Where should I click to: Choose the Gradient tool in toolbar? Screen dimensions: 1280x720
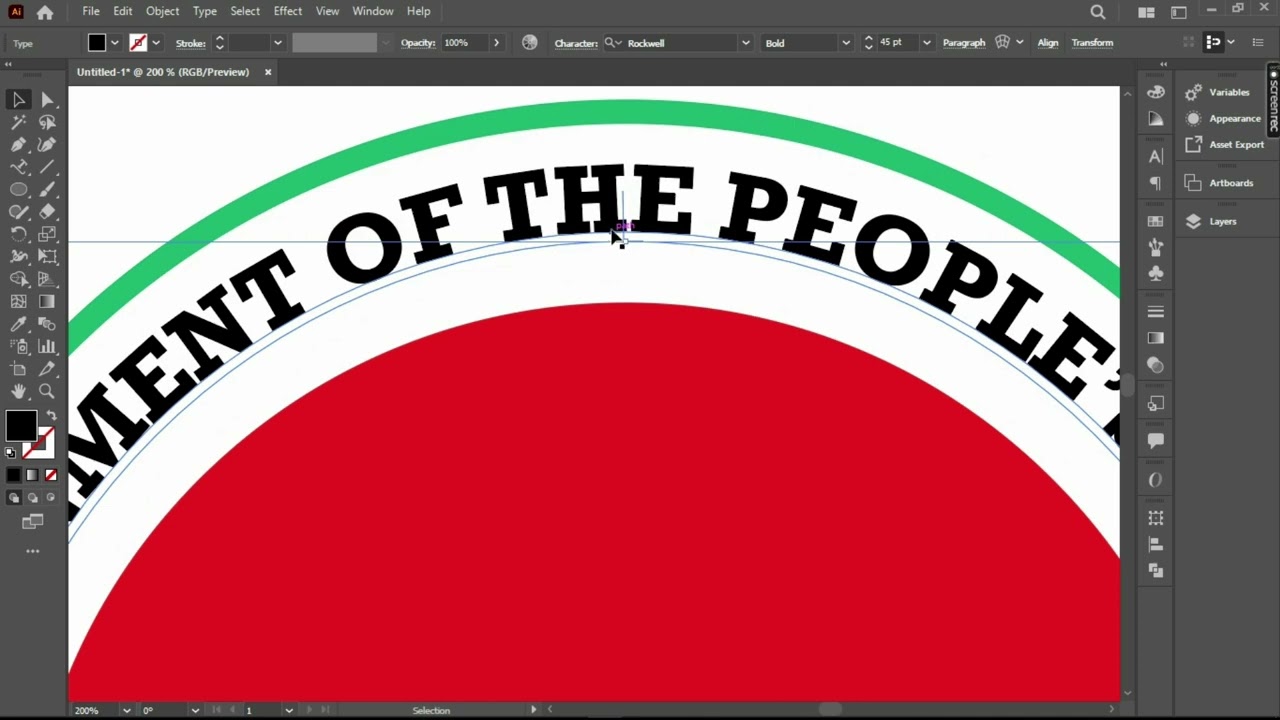(x=47, y=301)
